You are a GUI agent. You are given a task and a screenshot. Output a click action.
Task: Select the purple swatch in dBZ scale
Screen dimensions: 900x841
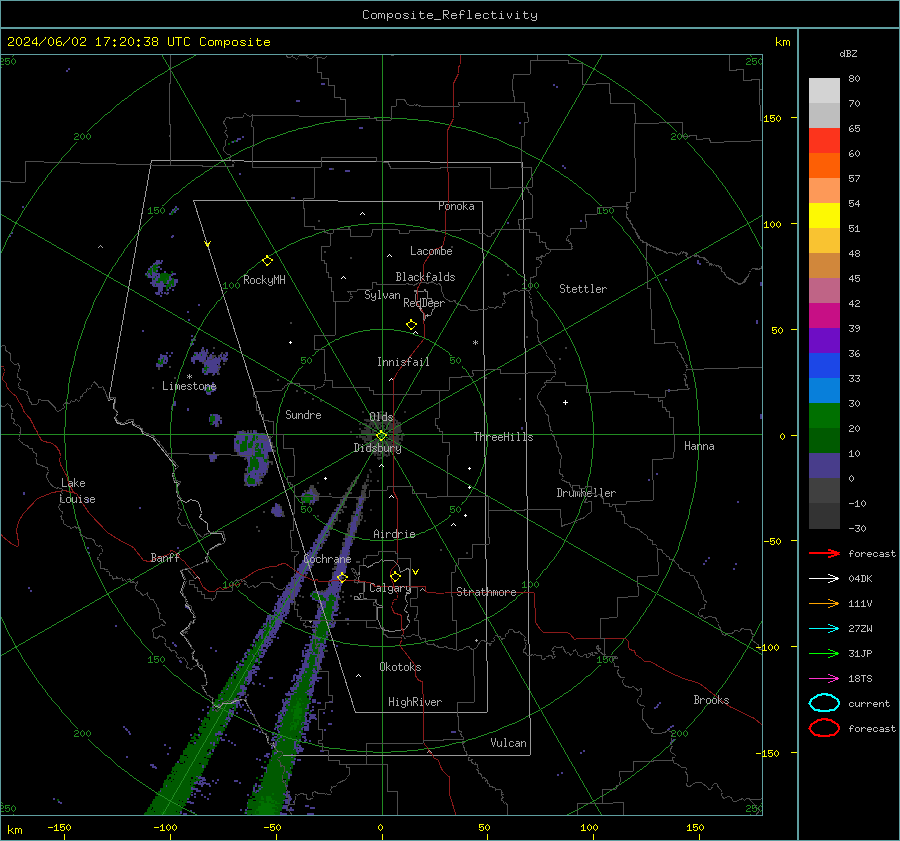(824, 340)
